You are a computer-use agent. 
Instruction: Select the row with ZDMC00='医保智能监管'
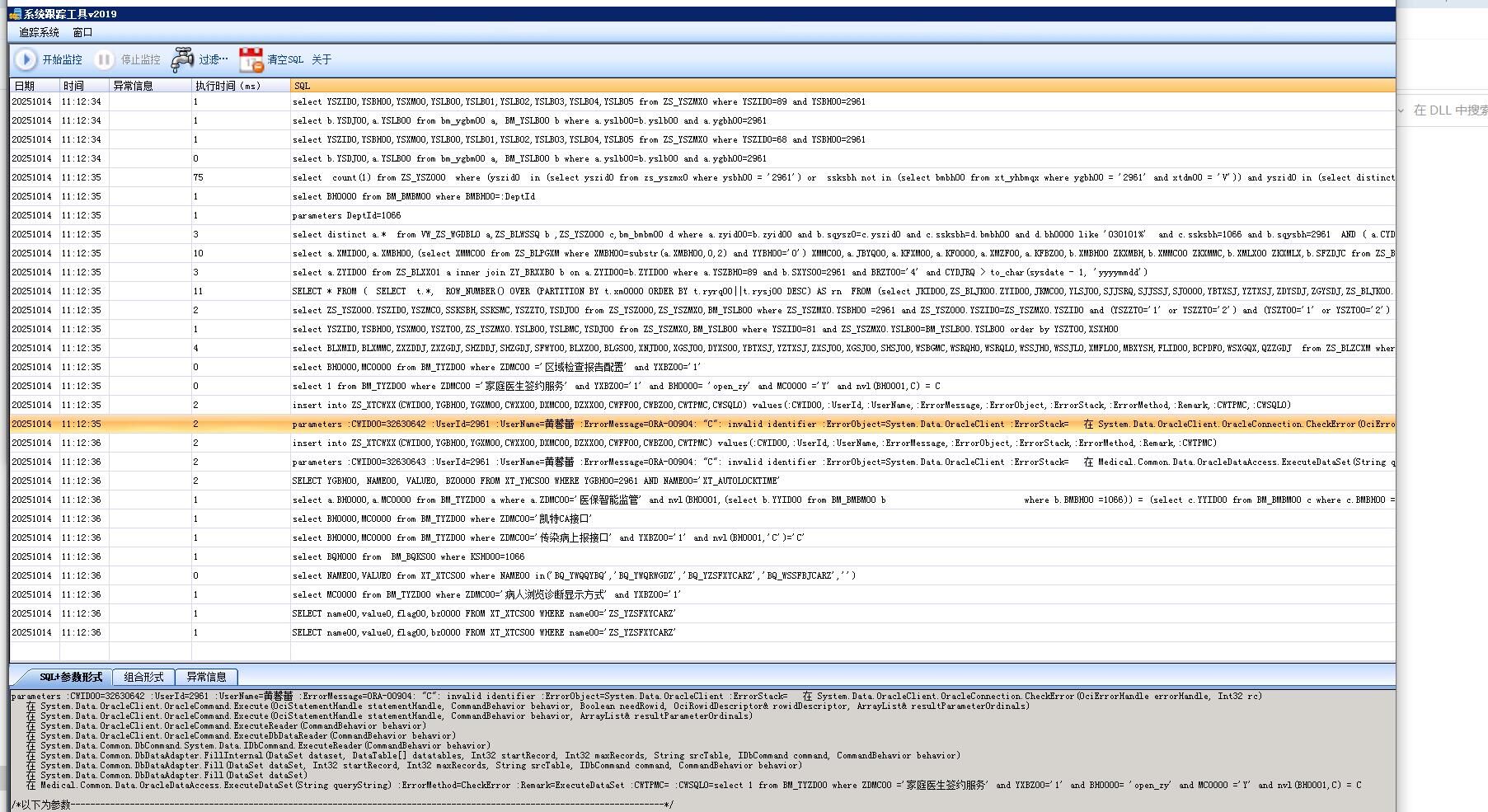pos(702,500)
